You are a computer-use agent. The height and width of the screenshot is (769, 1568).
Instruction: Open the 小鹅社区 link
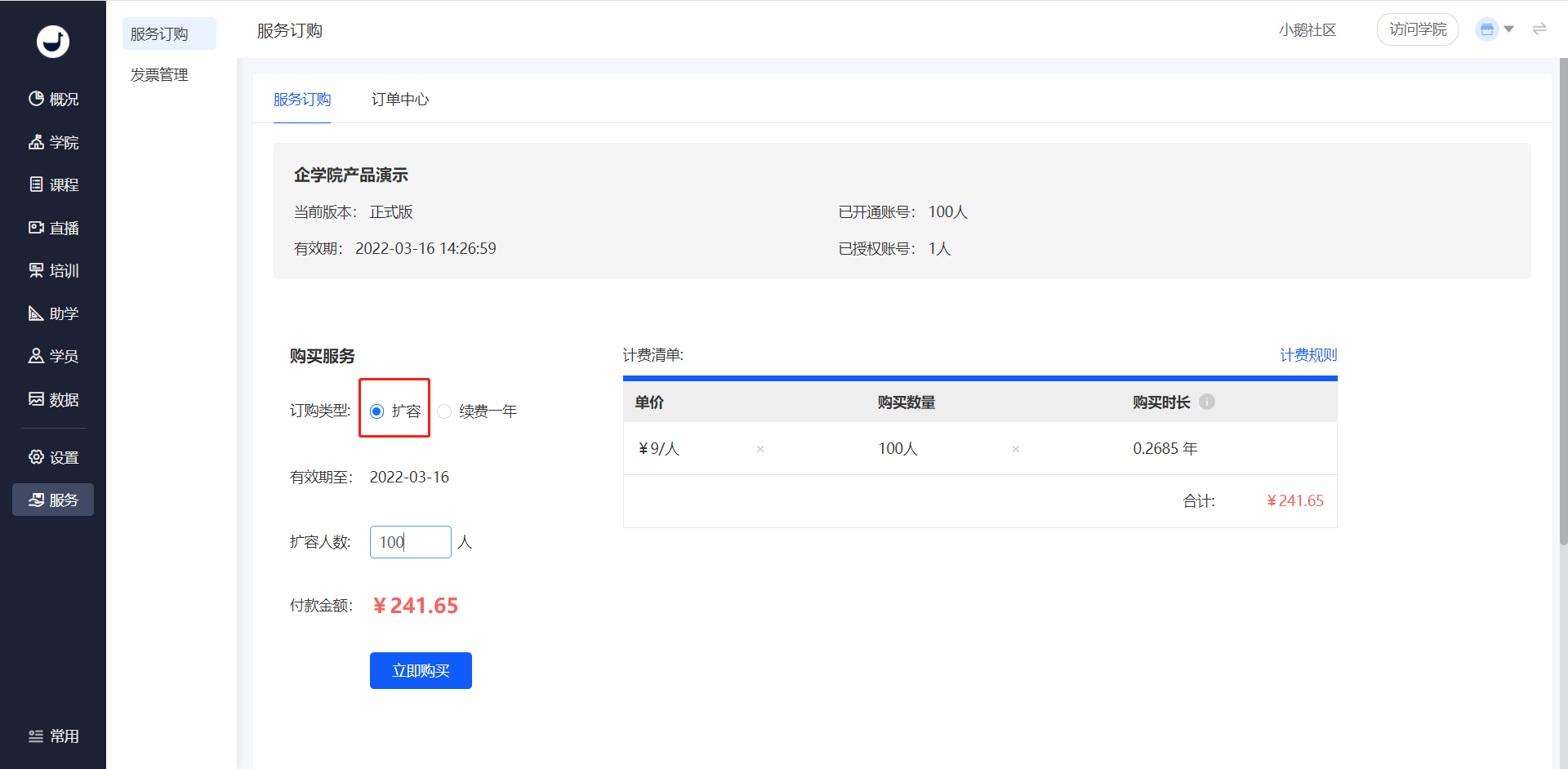(1307, 30)
